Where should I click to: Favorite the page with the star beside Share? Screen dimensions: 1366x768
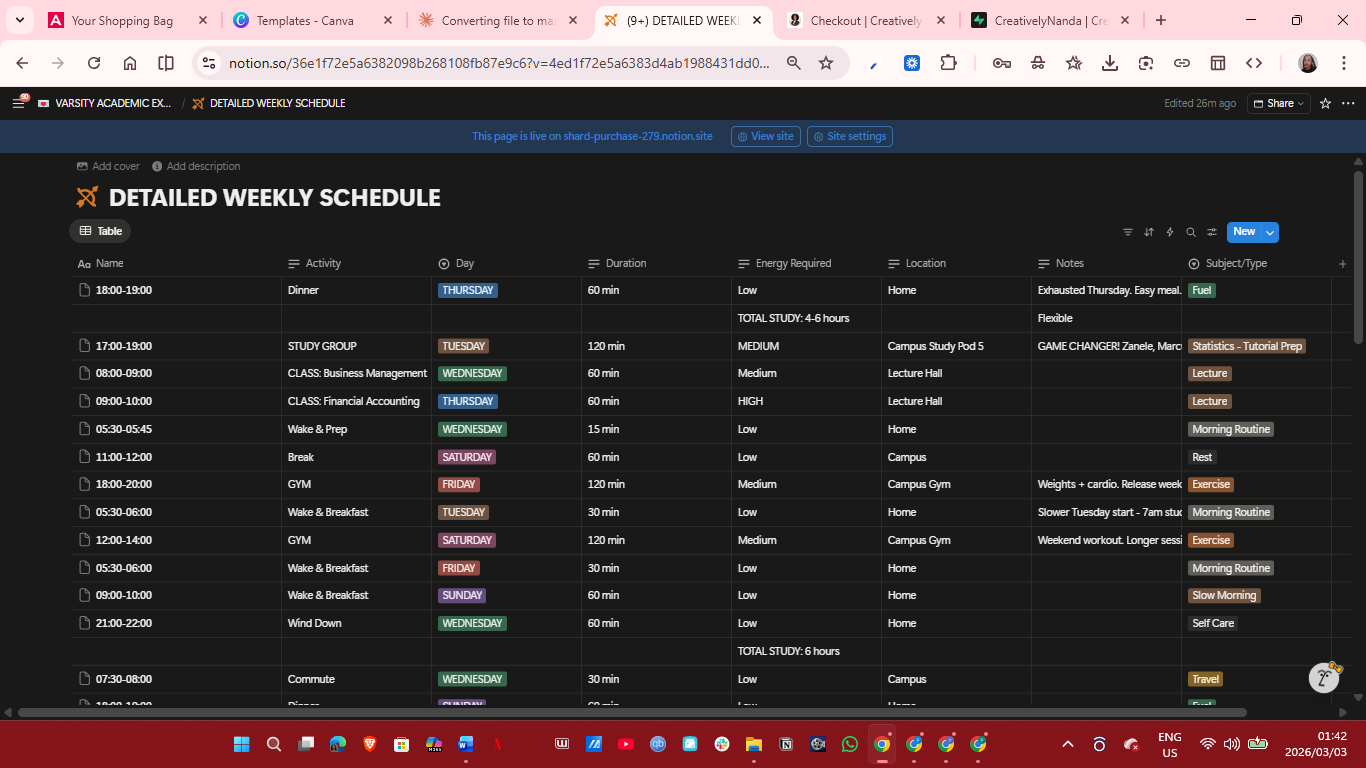click(1324, 103)
